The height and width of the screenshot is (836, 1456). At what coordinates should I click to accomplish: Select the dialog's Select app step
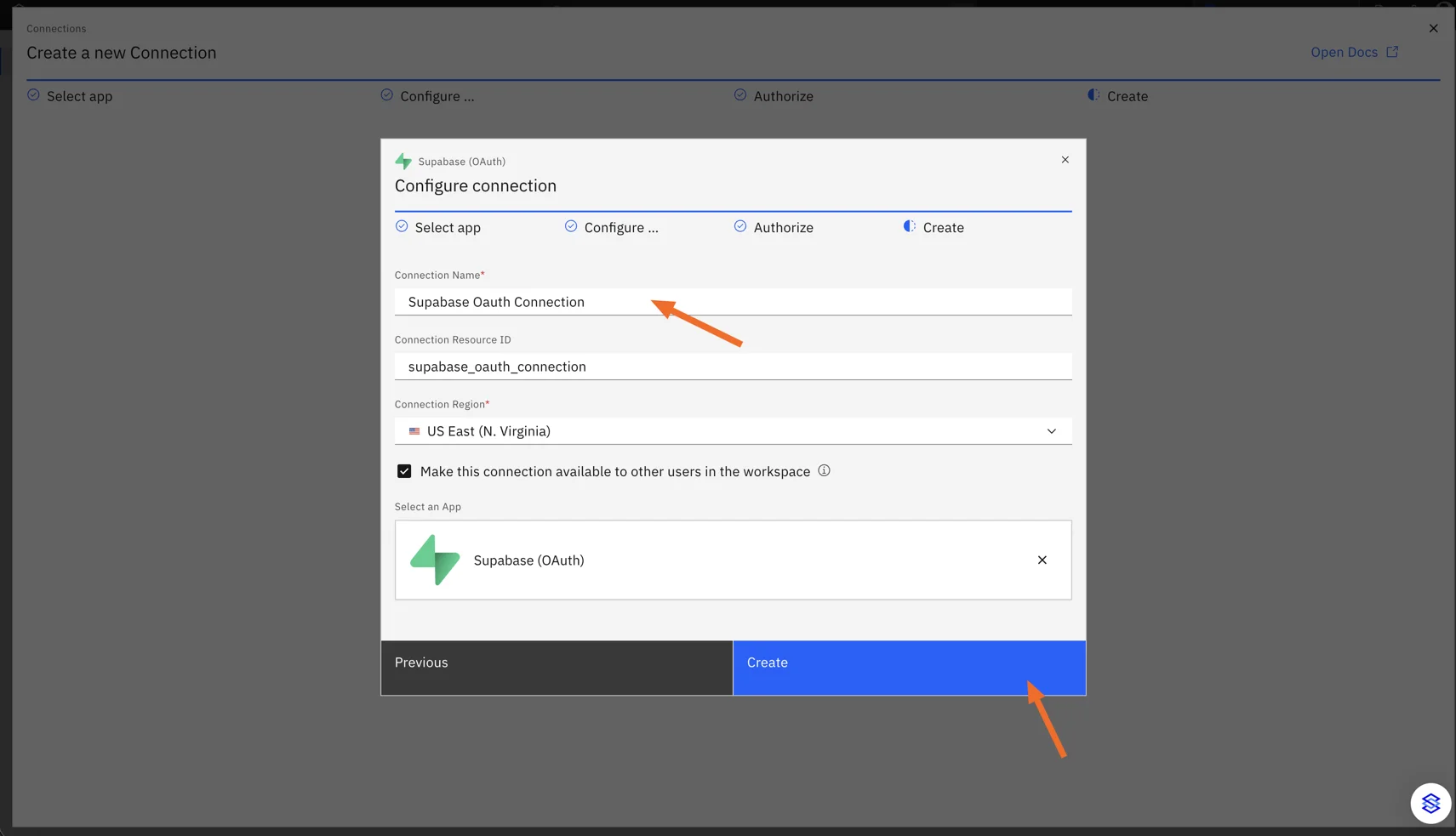(438, 227)
